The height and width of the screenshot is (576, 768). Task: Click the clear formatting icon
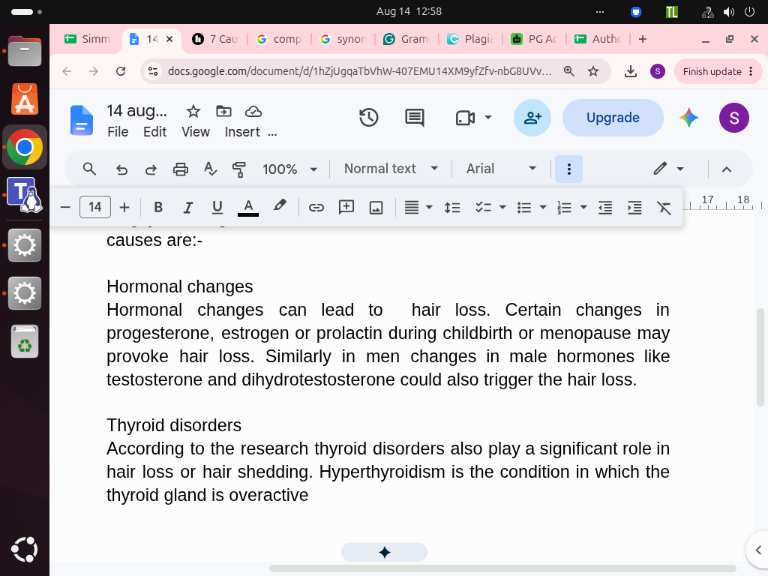(664, 208)
